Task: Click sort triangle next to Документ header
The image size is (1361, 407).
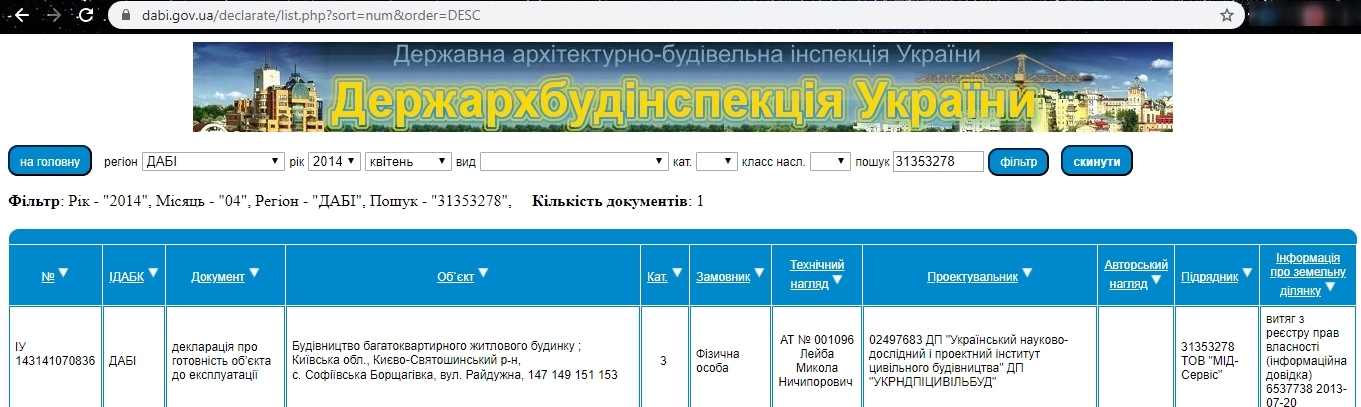Action: 254,272
